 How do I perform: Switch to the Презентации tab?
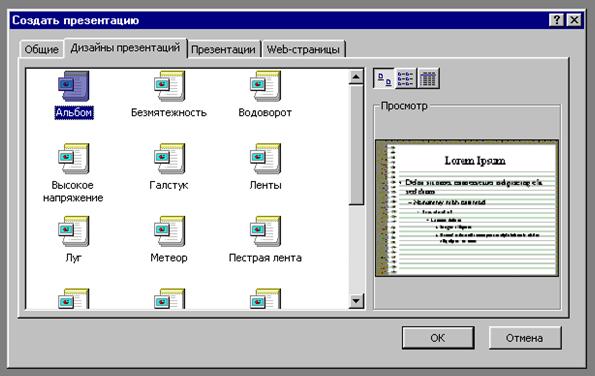223,49
